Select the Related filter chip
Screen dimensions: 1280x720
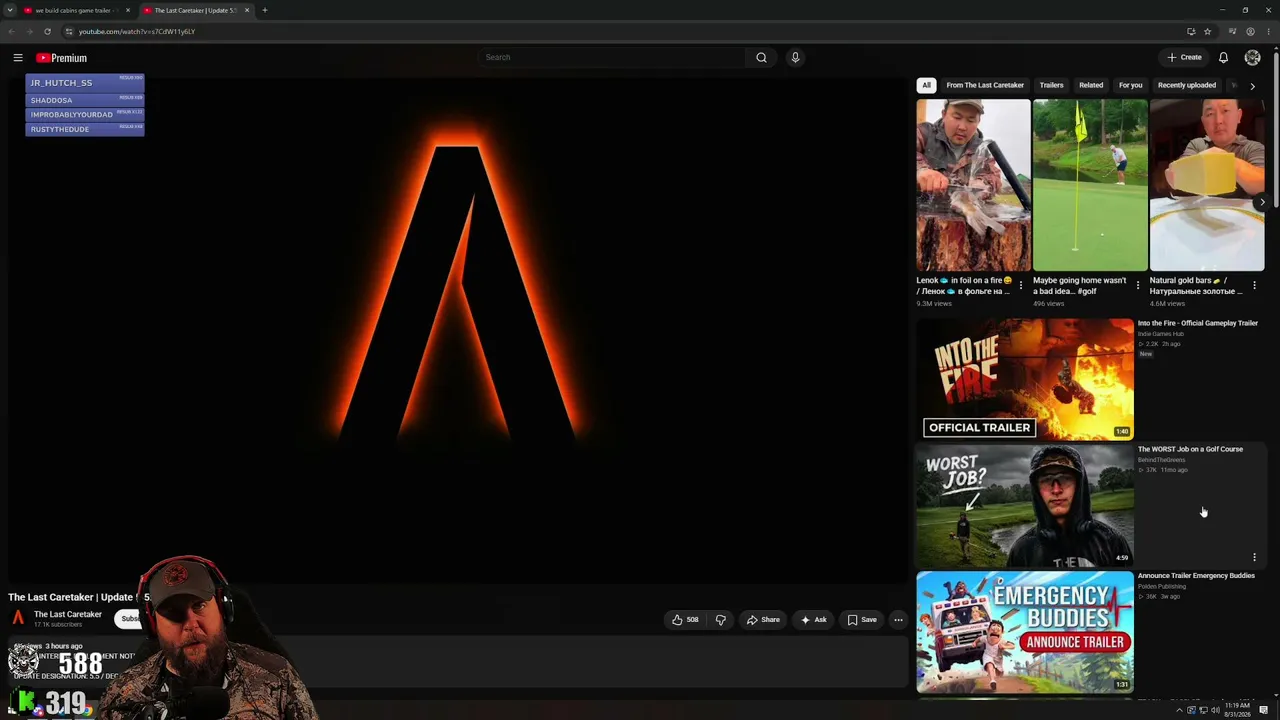(x=1091, y=85)
